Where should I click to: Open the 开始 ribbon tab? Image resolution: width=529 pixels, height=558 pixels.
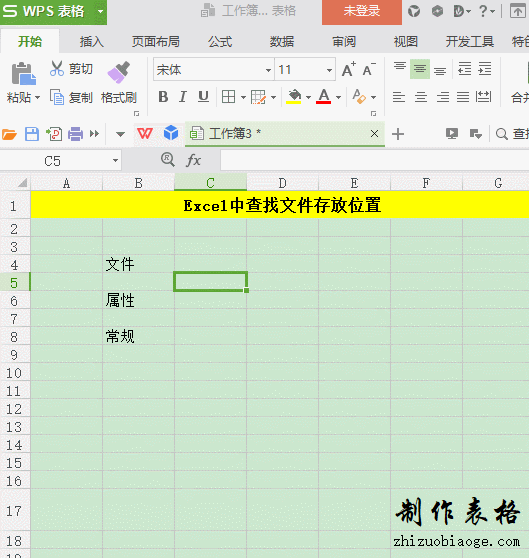(x=30, y=42)
